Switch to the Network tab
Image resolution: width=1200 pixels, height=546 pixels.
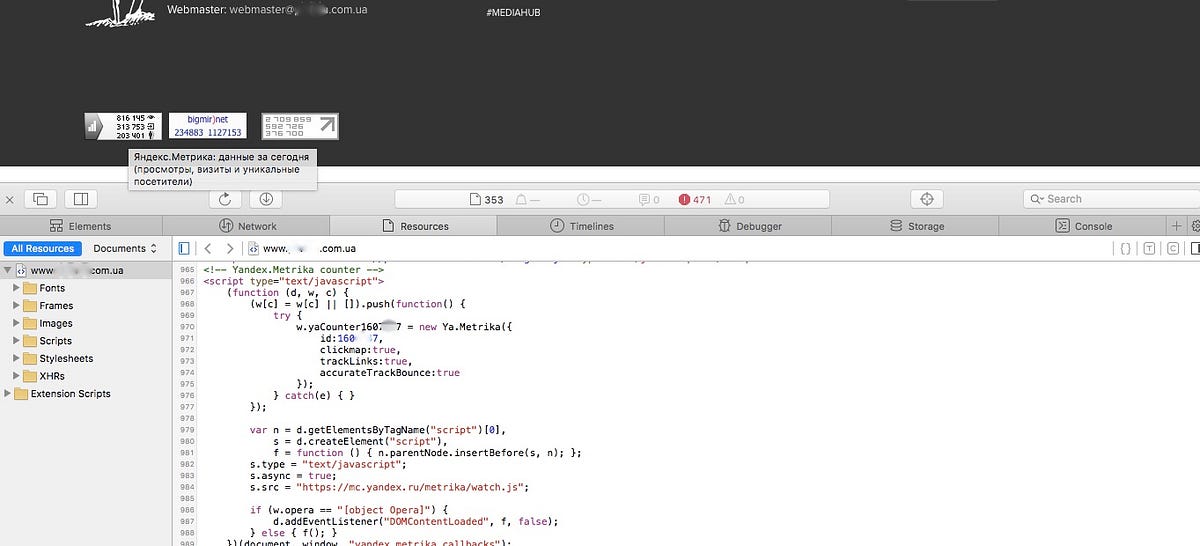pyautogui.click(x=248, y=226)
